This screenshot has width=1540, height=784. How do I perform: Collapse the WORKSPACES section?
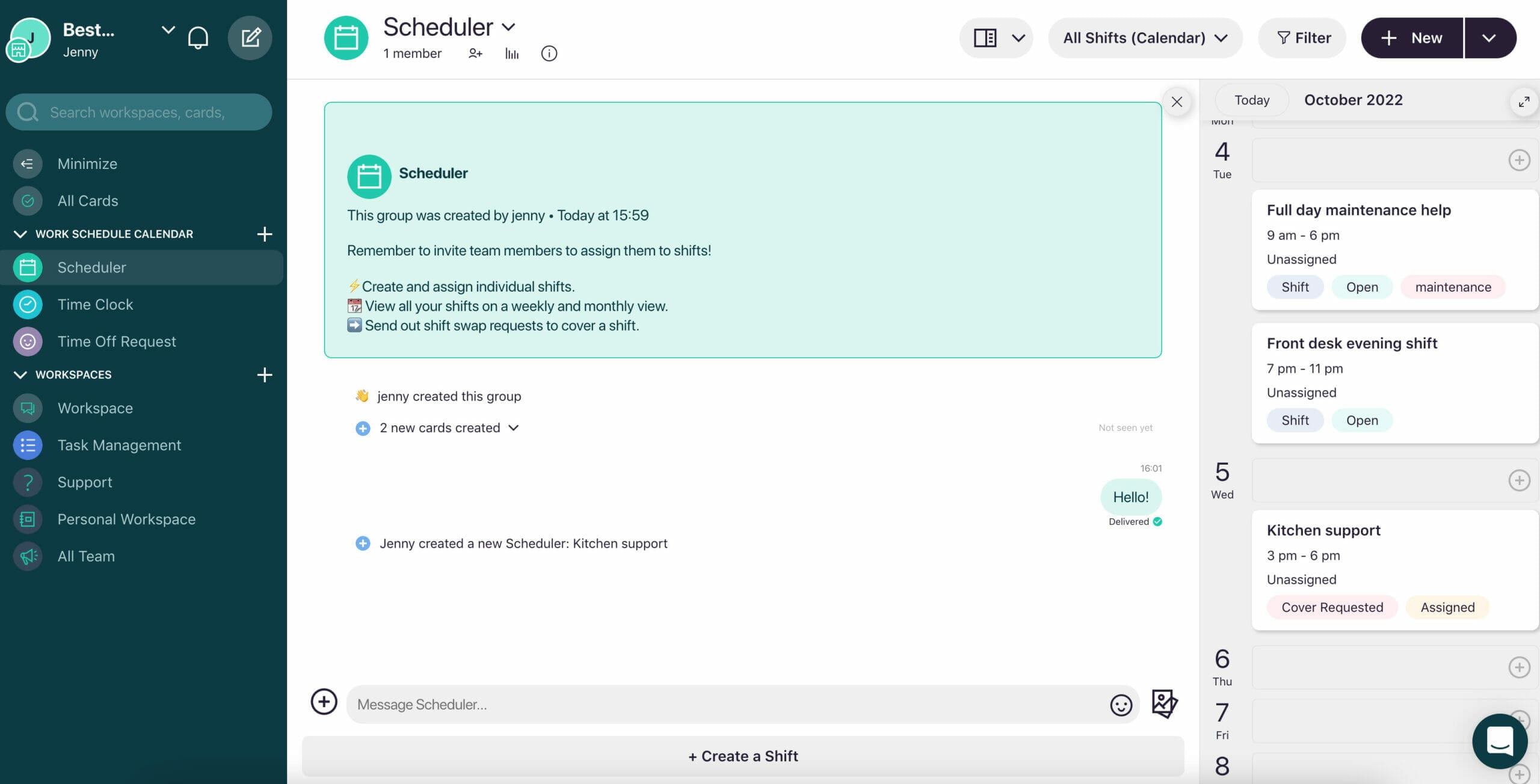21,374
